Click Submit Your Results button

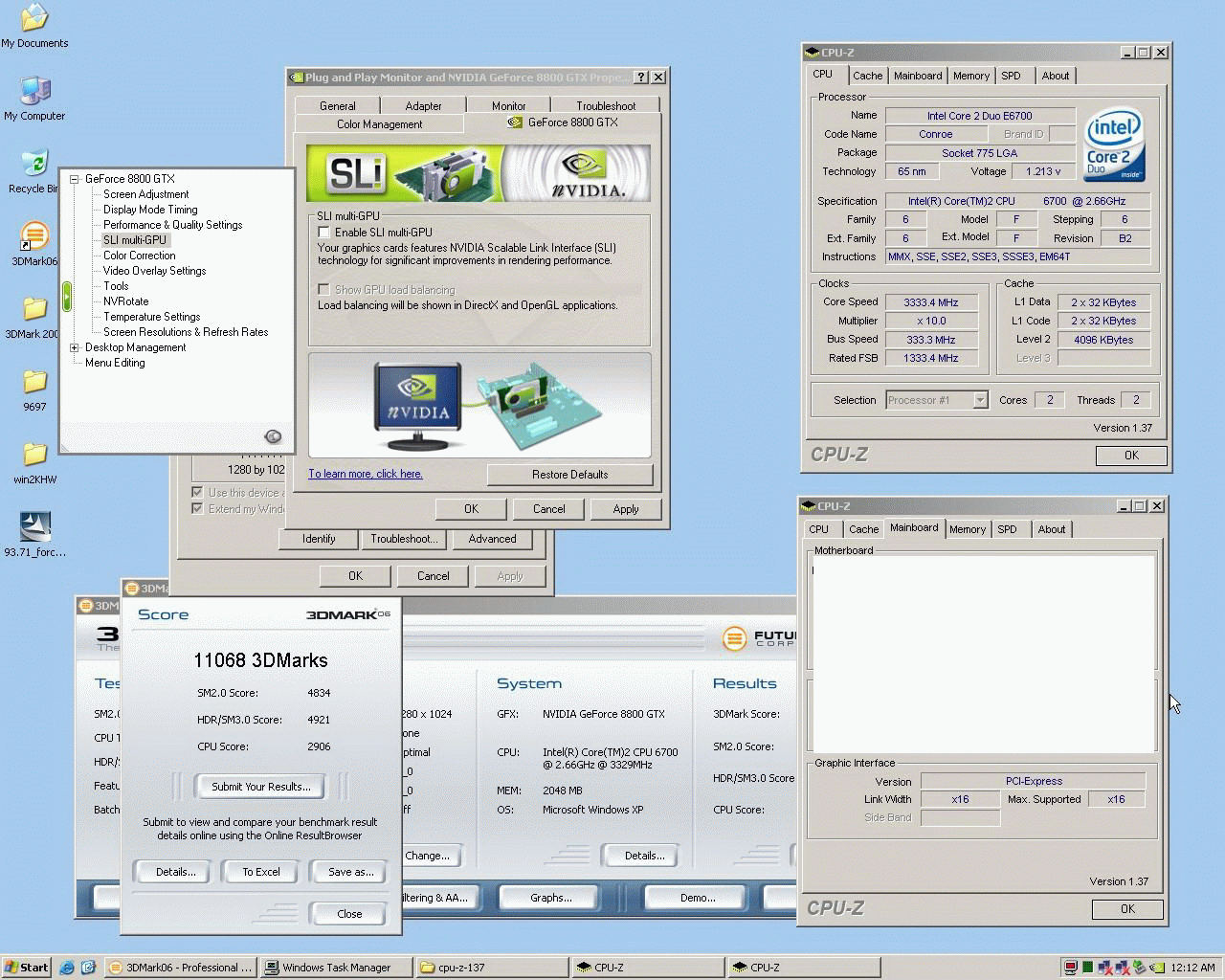pos(260,787)
